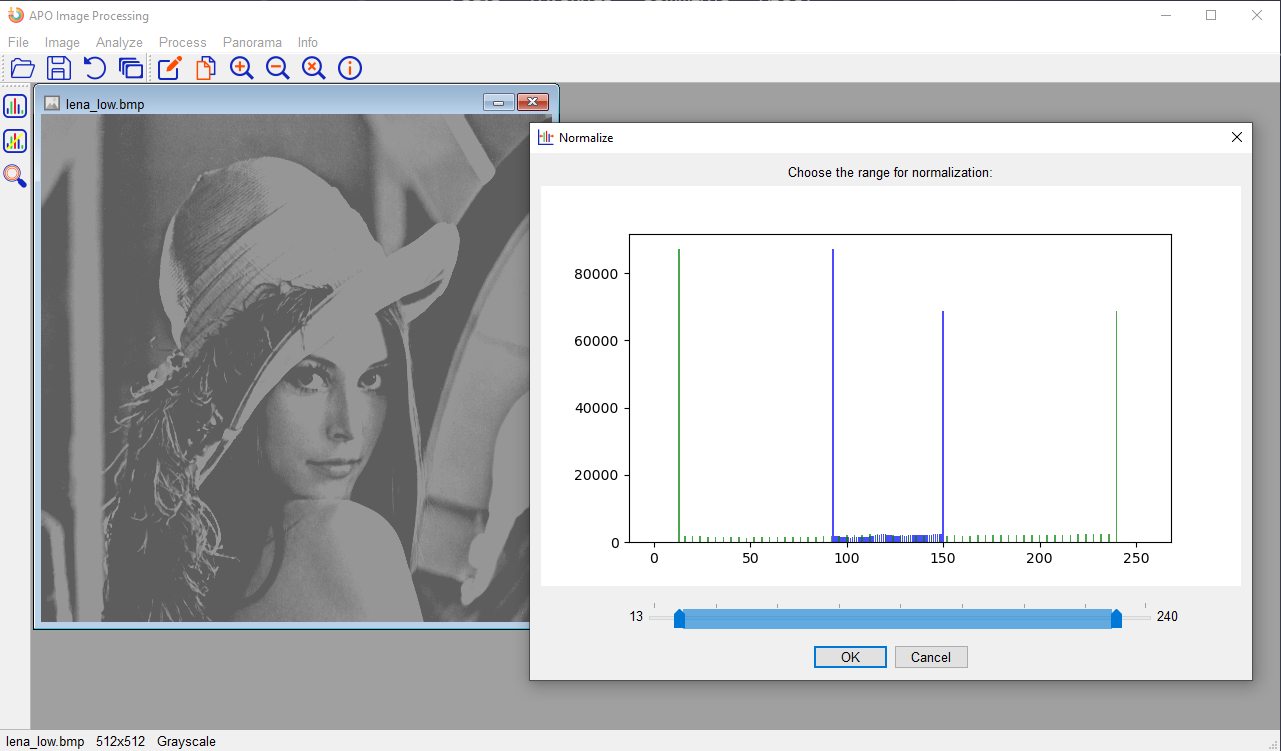Click the image icon in the lena_low.bmp title bar
This screenshot has height=751, width=1281.
52,103
